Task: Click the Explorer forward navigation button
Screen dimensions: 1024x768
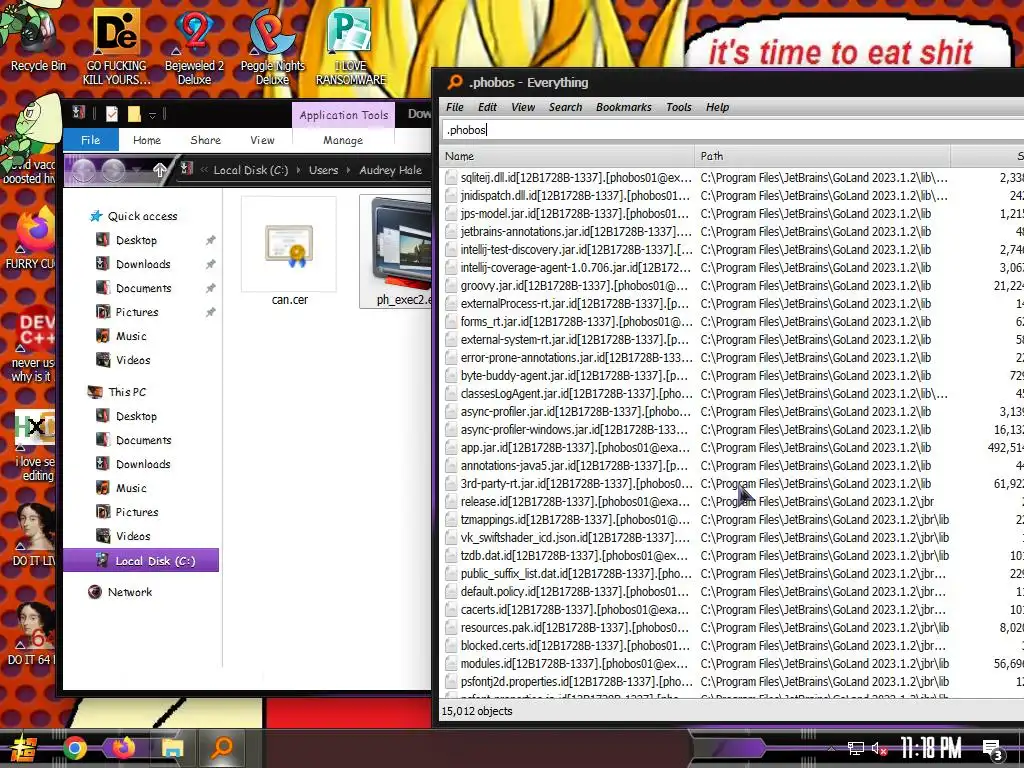Action: point(112,170)
